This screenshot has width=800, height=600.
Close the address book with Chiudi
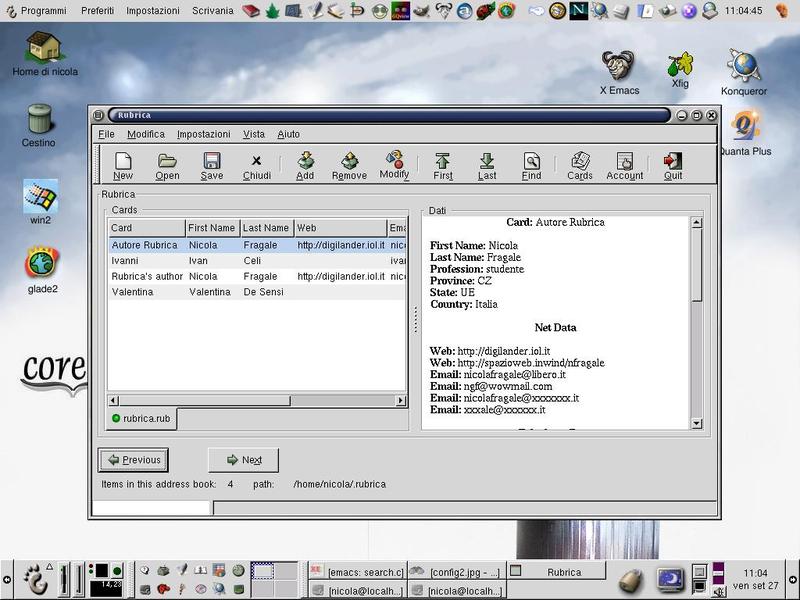pyautogui.click(x=257, y=166)
